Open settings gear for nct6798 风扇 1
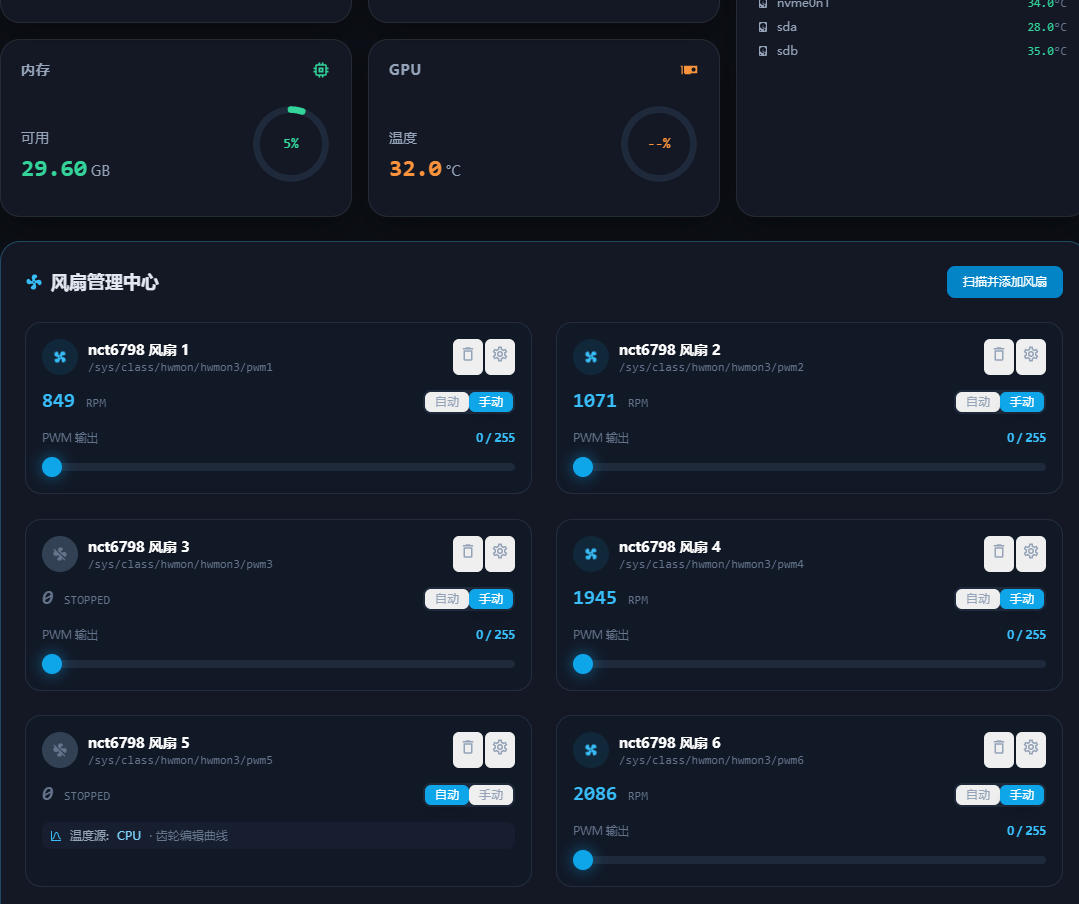This screenshot has height=904, width=1079. click(x=500, y=356)
